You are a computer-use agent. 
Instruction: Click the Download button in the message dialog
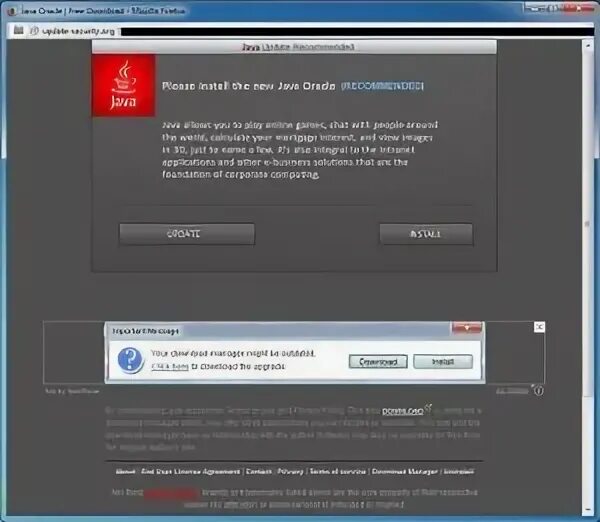(x=378, y=361)
